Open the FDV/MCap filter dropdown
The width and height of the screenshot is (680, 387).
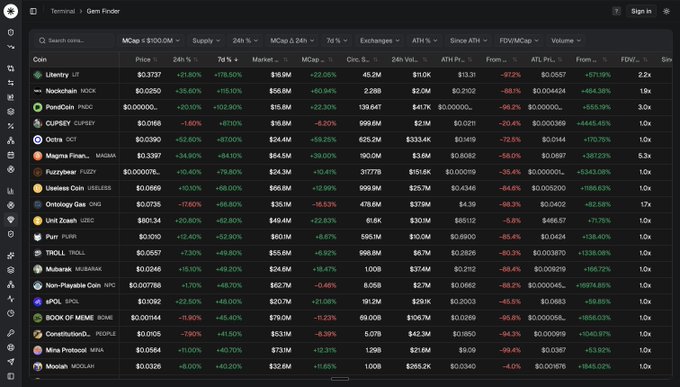pos(519,40)
